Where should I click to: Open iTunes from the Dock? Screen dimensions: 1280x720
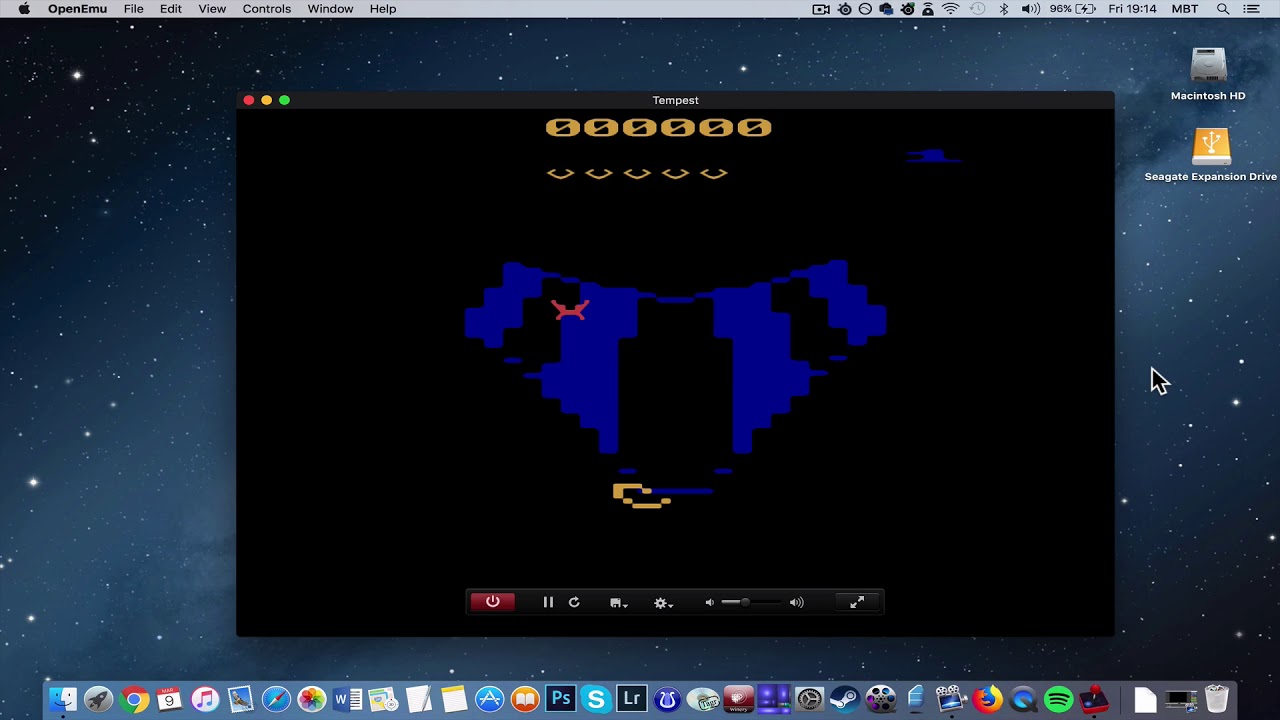click(205, 699)
